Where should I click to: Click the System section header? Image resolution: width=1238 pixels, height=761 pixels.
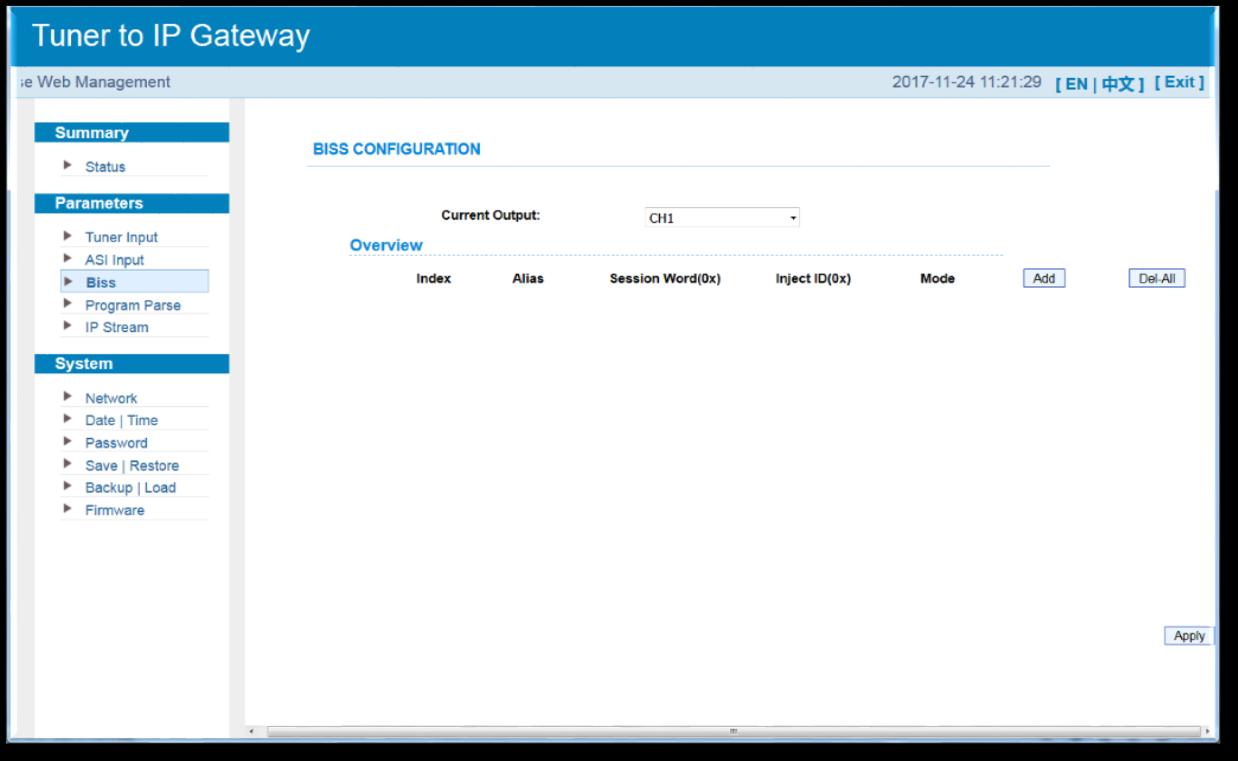[132, 364]
